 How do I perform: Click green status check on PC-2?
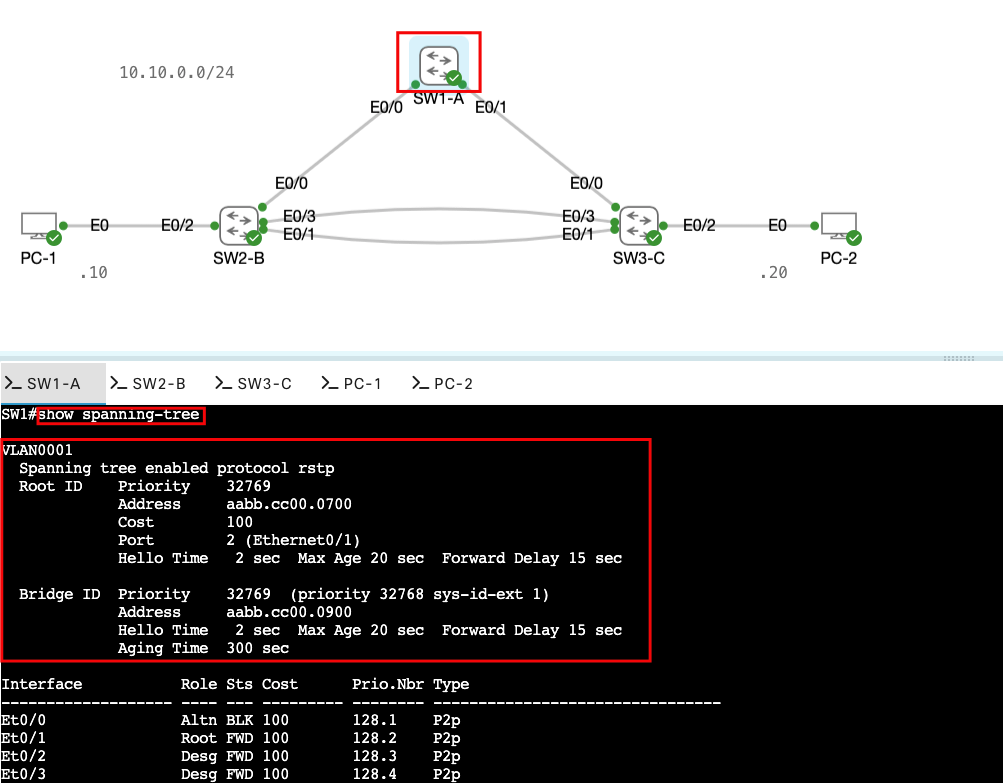click(x=854, y=238)
